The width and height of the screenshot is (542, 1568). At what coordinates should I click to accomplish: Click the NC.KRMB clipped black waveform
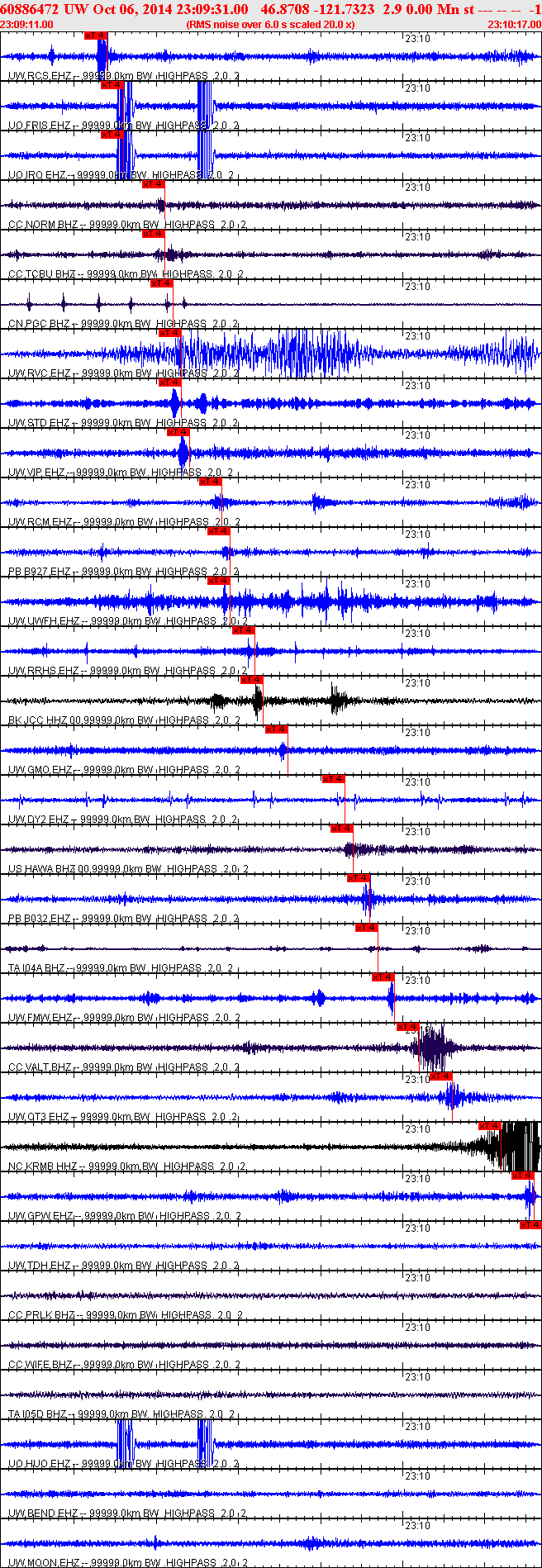519,1147
